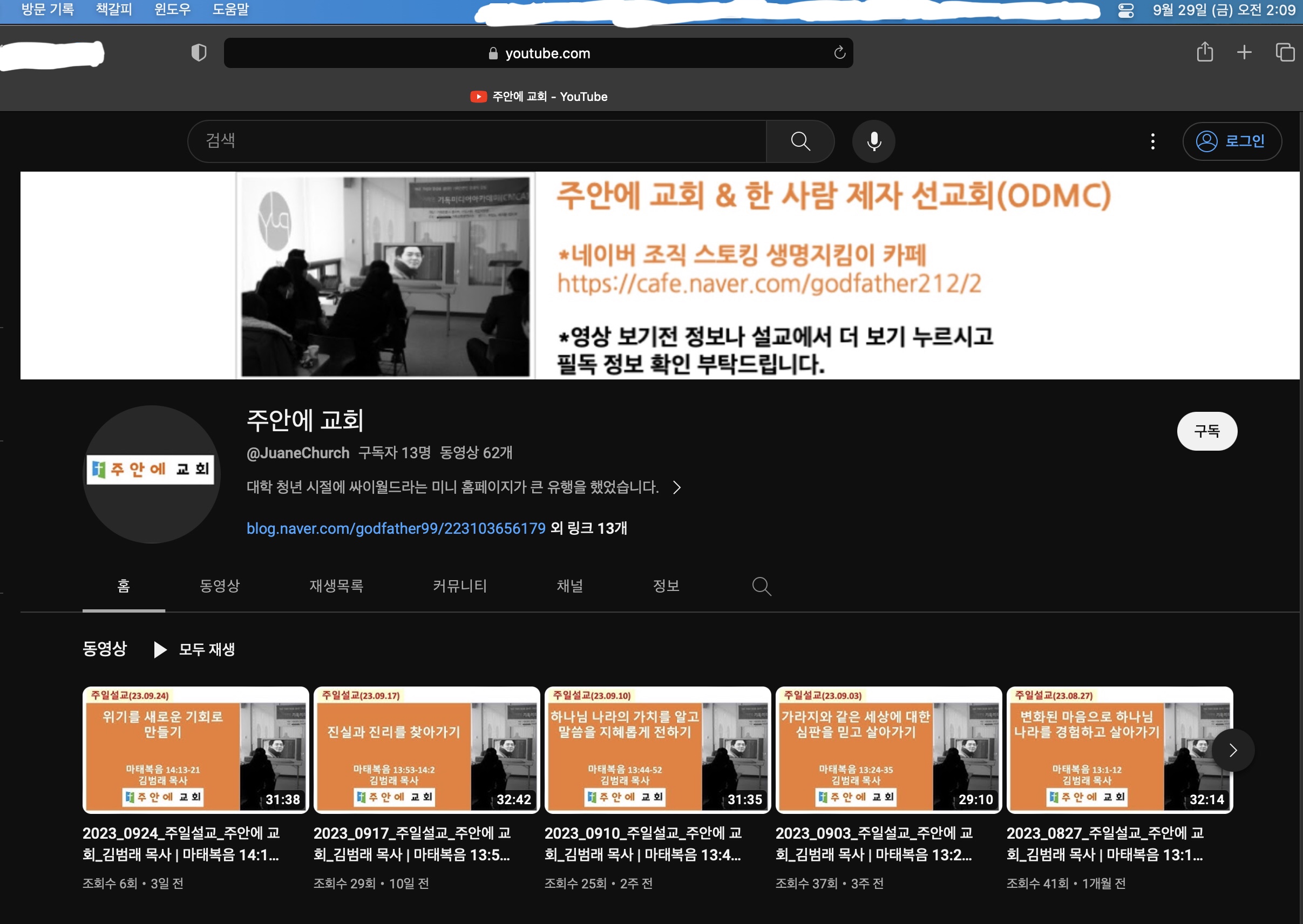Open the 책갈피 menu

coord(114,9)
